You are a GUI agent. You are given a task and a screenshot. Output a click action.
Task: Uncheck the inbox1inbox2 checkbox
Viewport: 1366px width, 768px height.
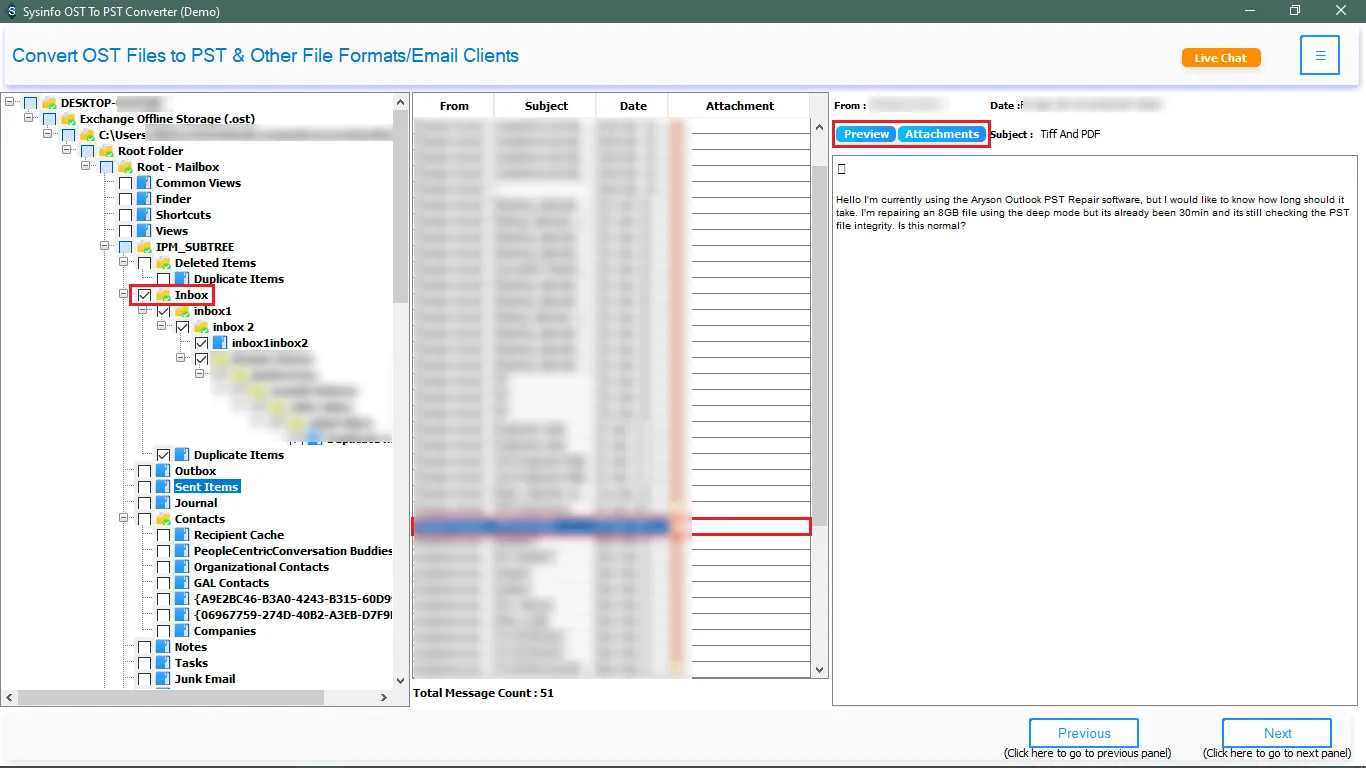[202, 343]
